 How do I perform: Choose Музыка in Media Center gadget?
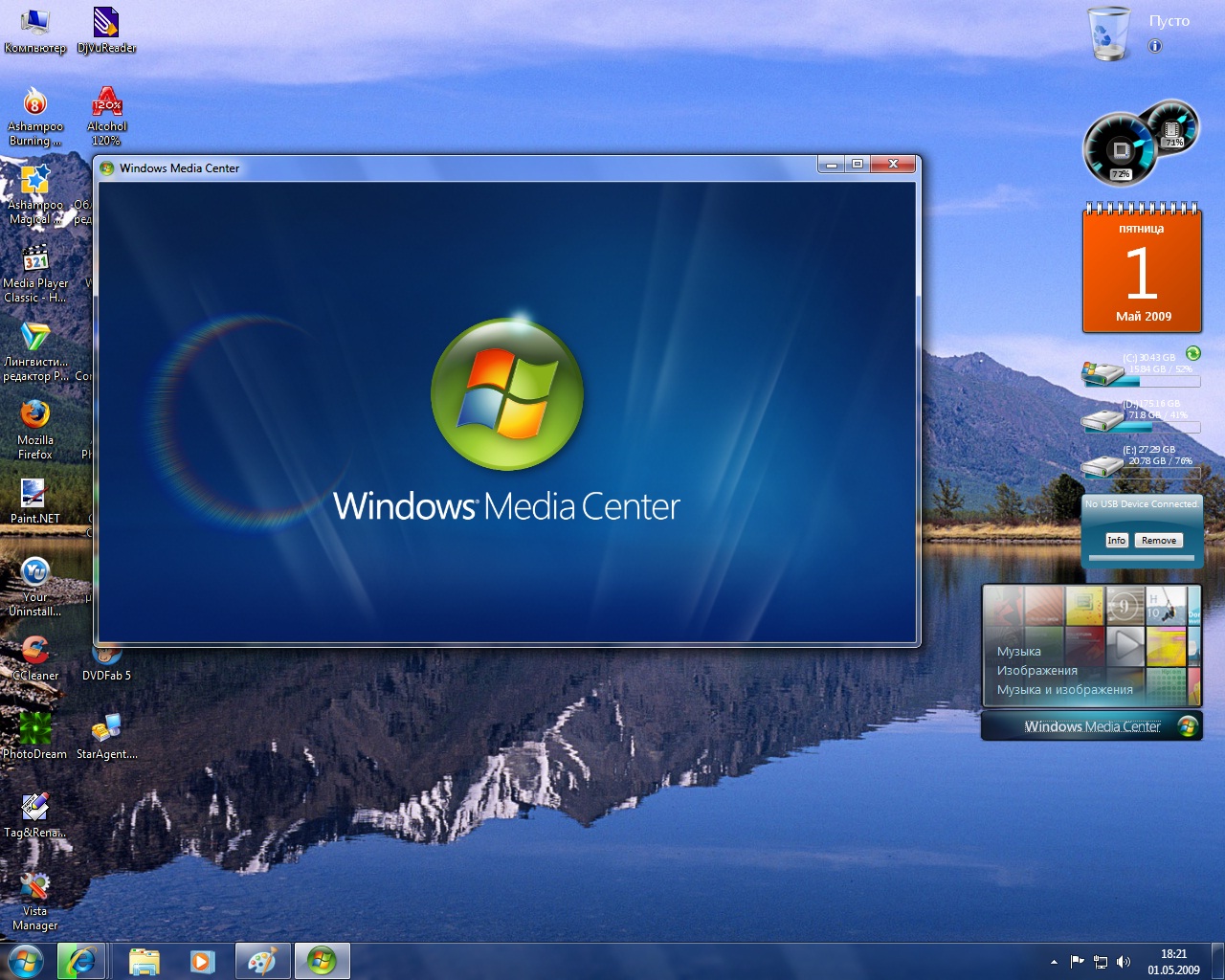pyautogui.click(x=1018, y=651)
